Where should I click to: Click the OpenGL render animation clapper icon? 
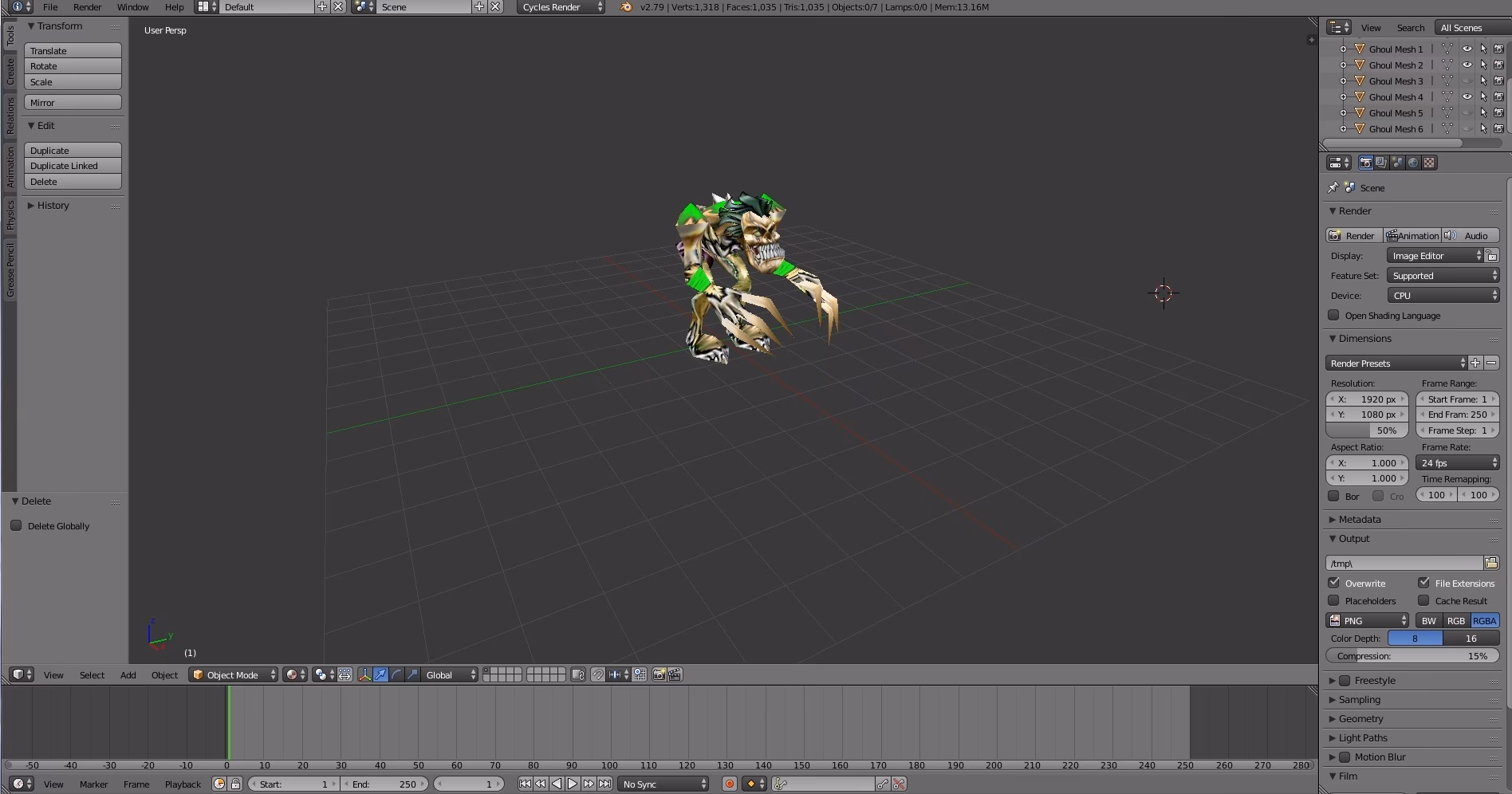[675, 674]
